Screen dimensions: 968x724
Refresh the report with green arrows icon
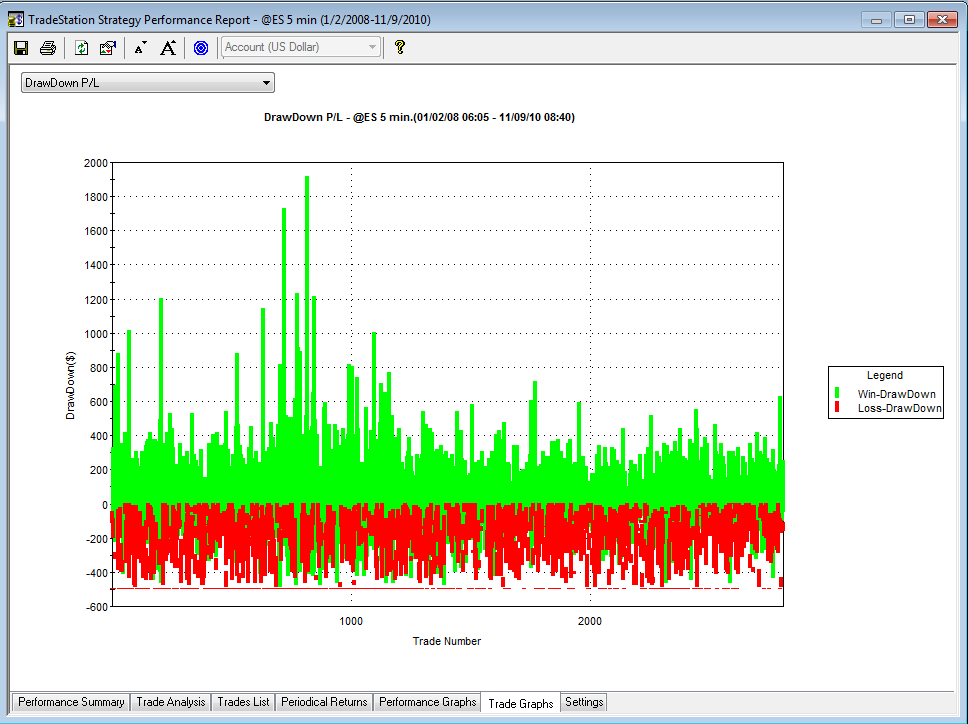[81, 48]
